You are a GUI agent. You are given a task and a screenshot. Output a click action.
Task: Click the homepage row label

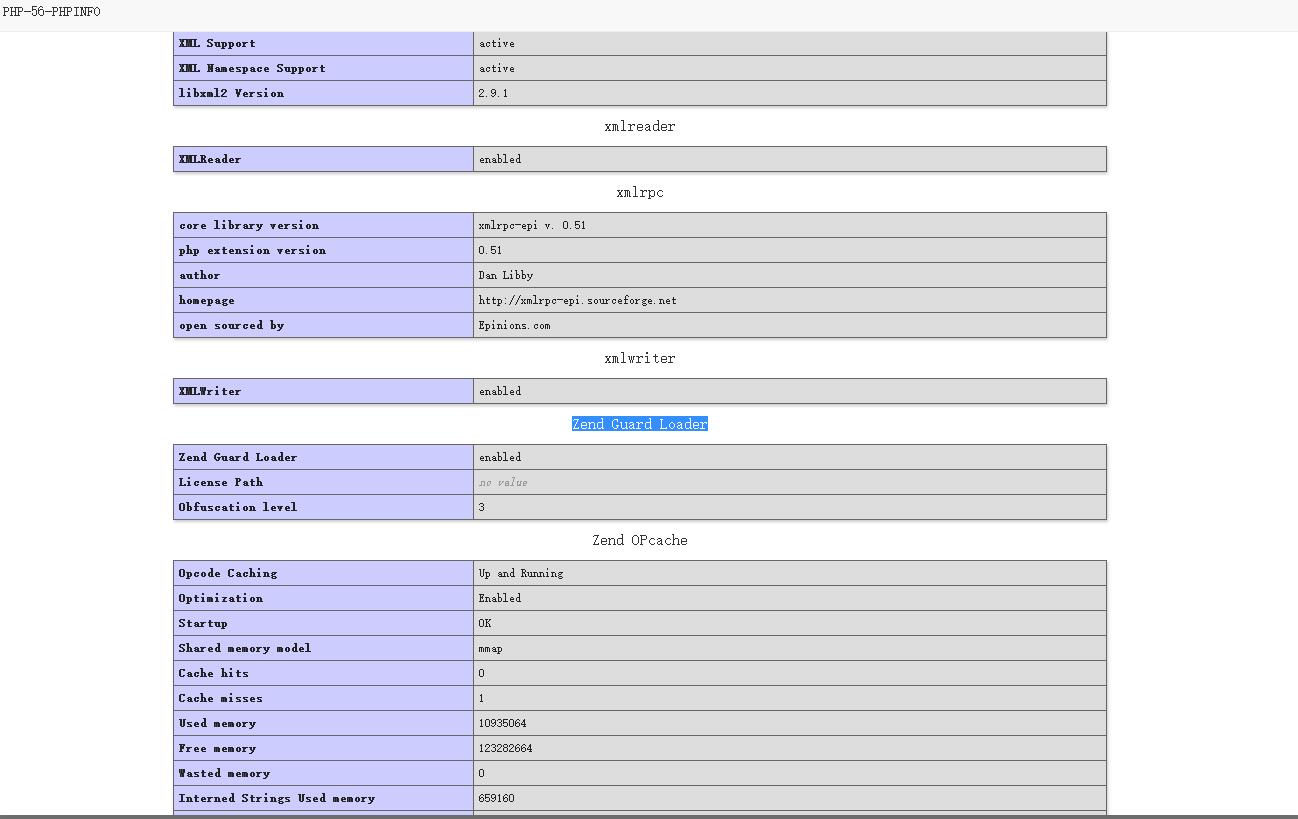207,300
